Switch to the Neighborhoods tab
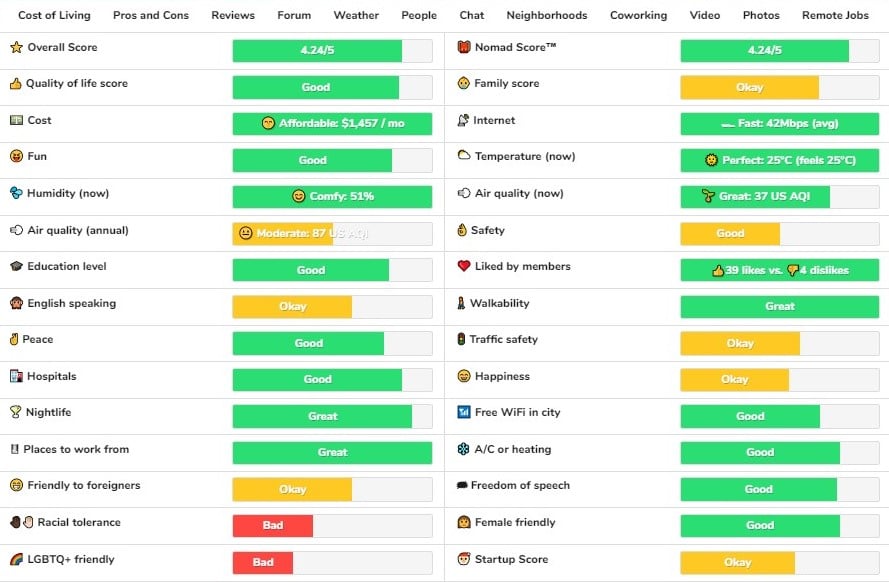Image resolution: width=889 pixels, height=582 pixels. (547, 16)
